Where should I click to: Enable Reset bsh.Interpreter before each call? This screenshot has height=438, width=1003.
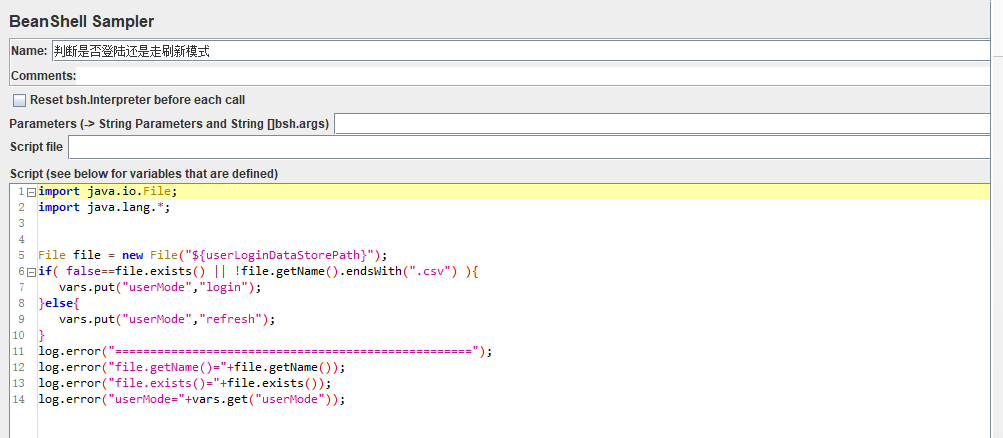[x=20, y=100]
